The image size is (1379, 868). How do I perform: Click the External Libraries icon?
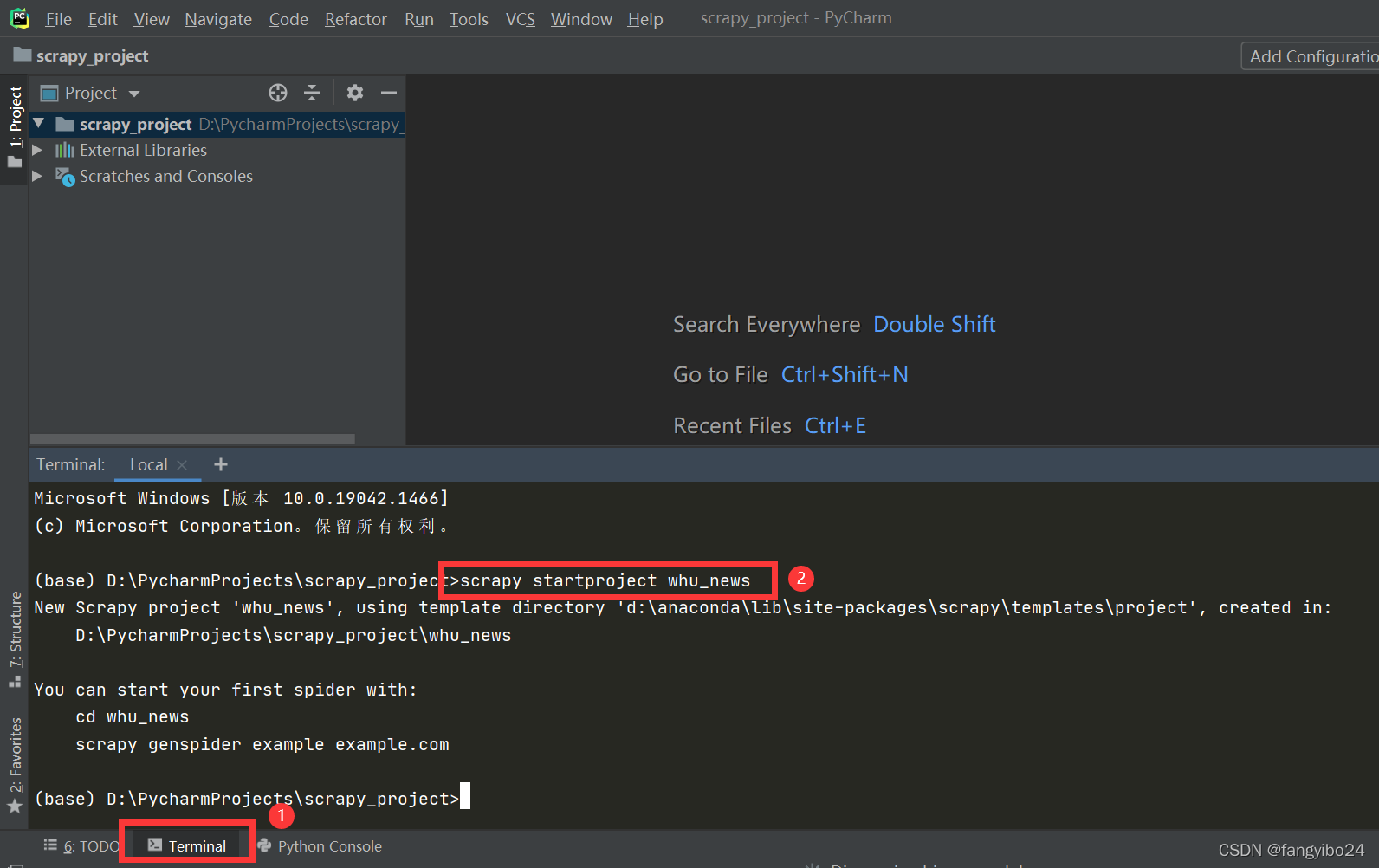(x=65, y=150)
